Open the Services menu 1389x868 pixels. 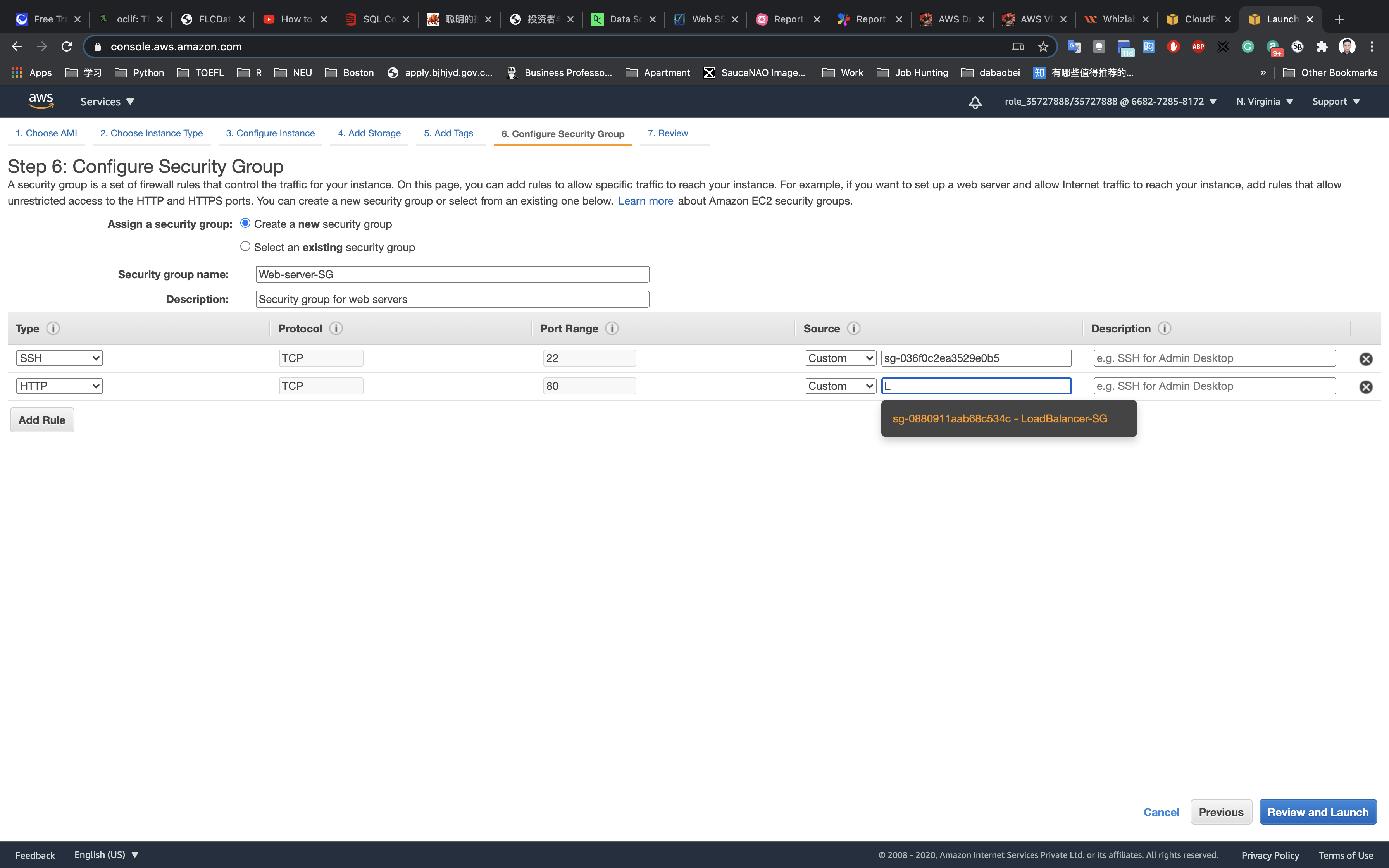point(107,102)
